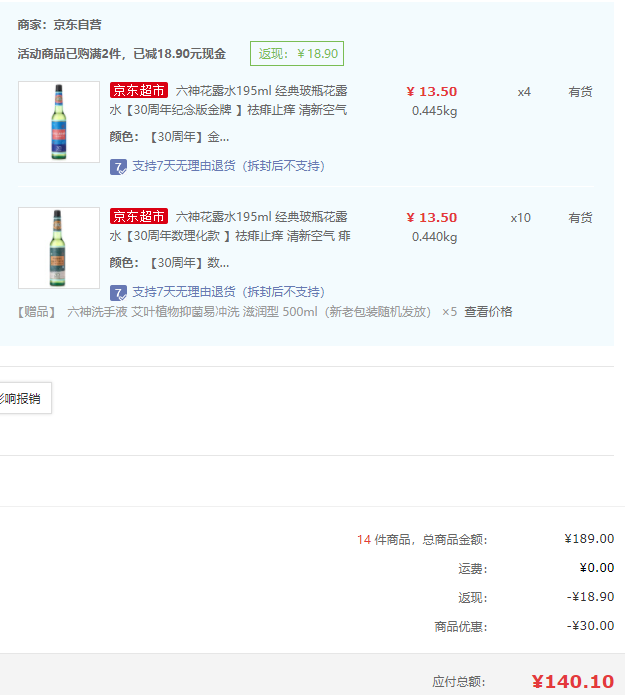Click 查看价格 for the gift item
The width and height of the screenshot is (625, 695).
(x=488, y=312)
